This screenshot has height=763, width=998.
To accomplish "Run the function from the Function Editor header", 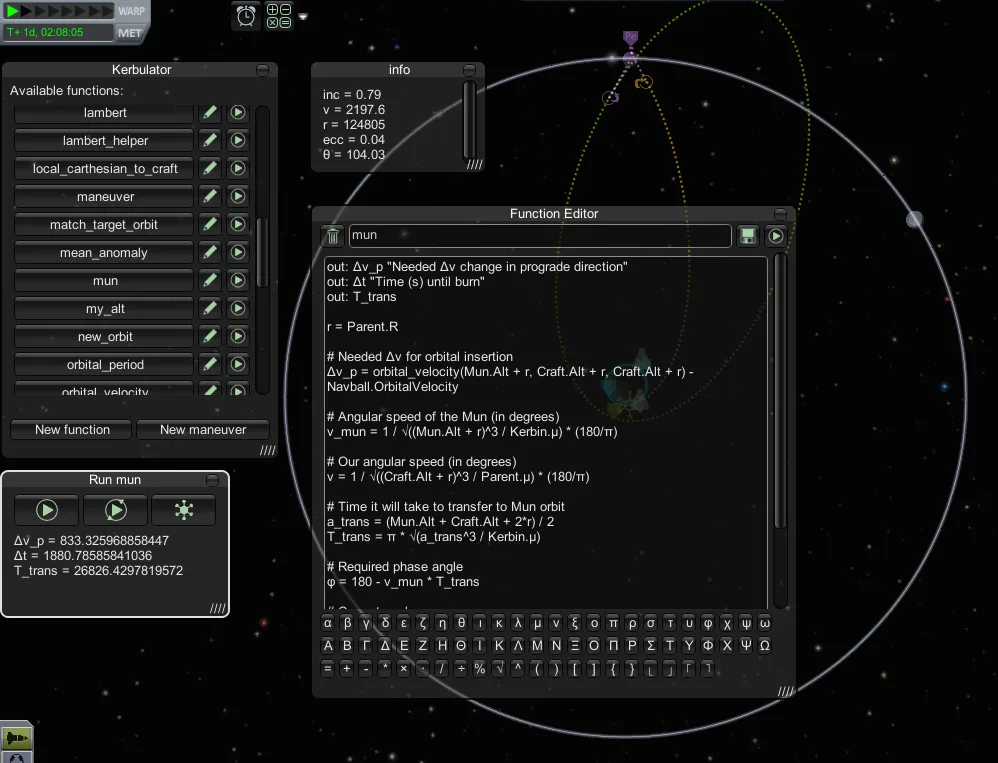I will (x=775, y=236).
